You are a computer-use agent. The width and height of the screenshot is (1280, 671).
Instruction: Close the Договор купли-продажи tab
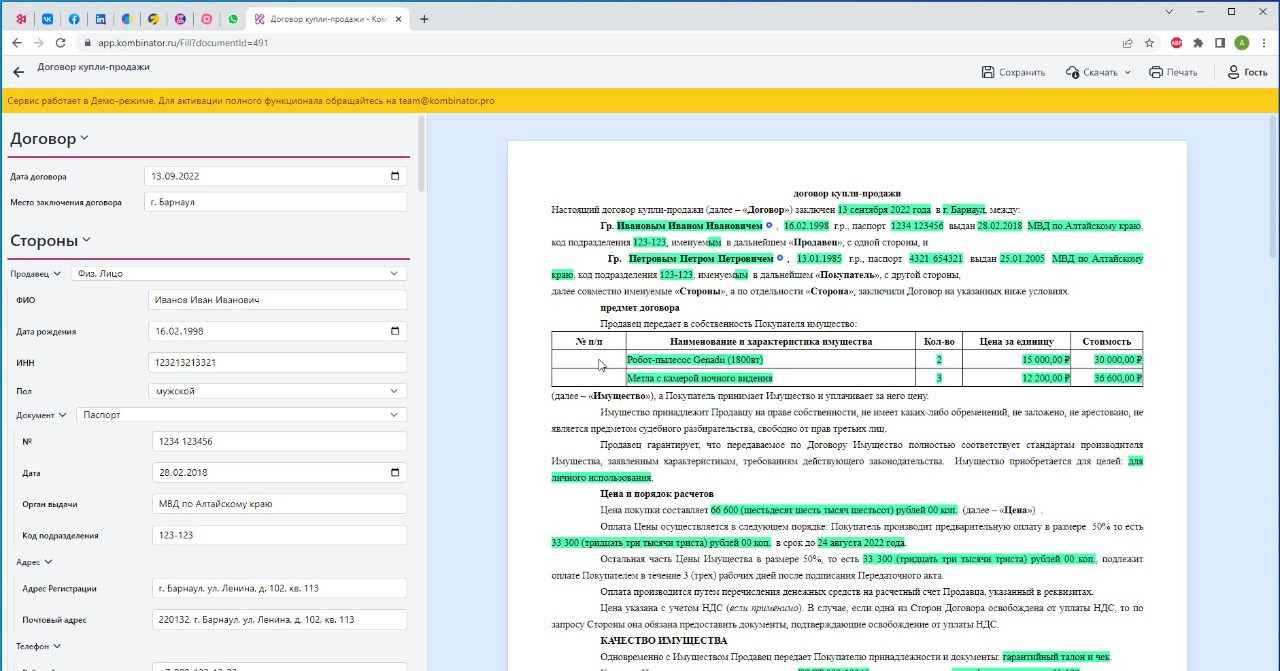pos(398,19)
